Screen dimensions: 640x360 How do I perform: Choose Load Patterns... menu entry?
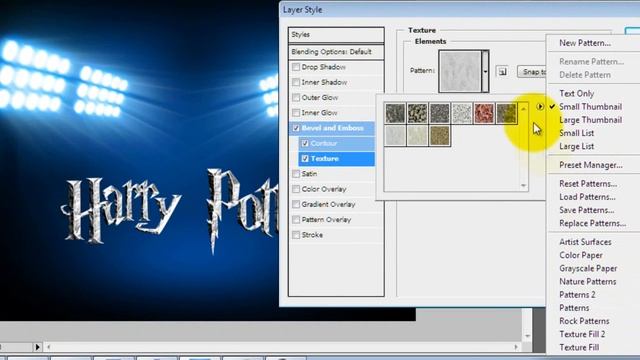[587, 197]
